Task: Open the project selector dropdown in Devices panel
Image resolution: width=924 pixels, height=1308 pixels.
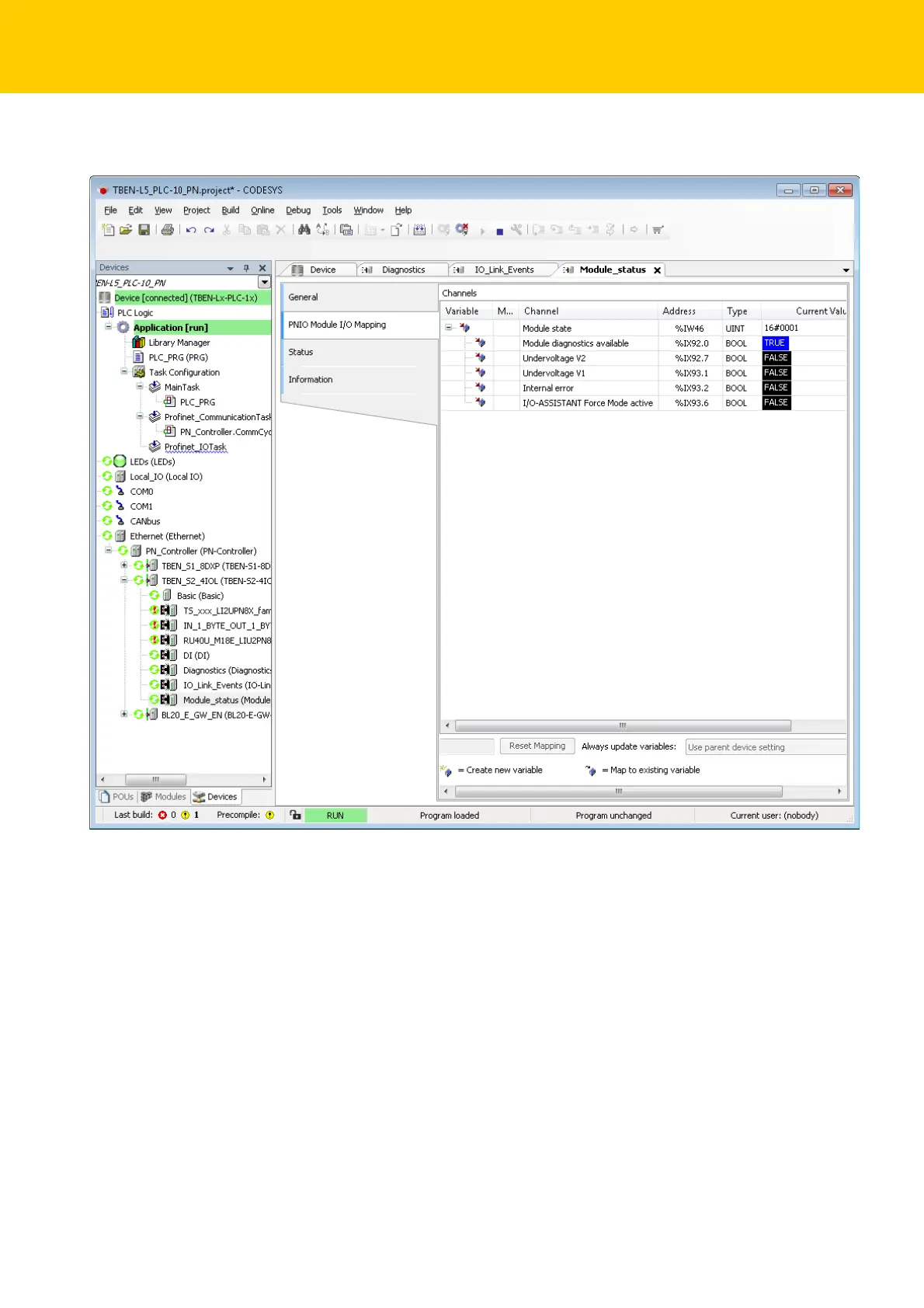Action: pyautogui.click(x=264, y=283)
